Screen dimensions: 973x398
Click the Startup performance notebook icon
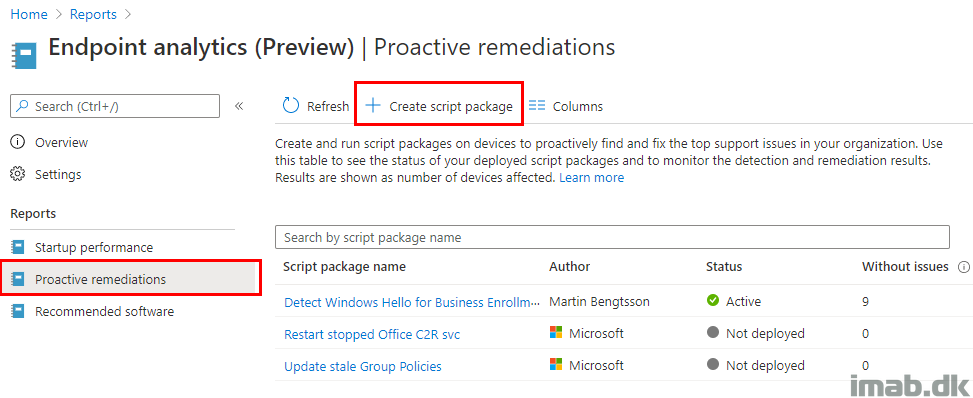(18, 247)
